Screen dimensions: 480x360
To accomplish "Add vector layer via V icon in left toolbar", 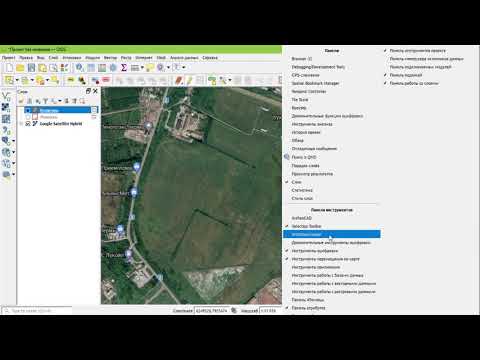I will tap(6, 96).
